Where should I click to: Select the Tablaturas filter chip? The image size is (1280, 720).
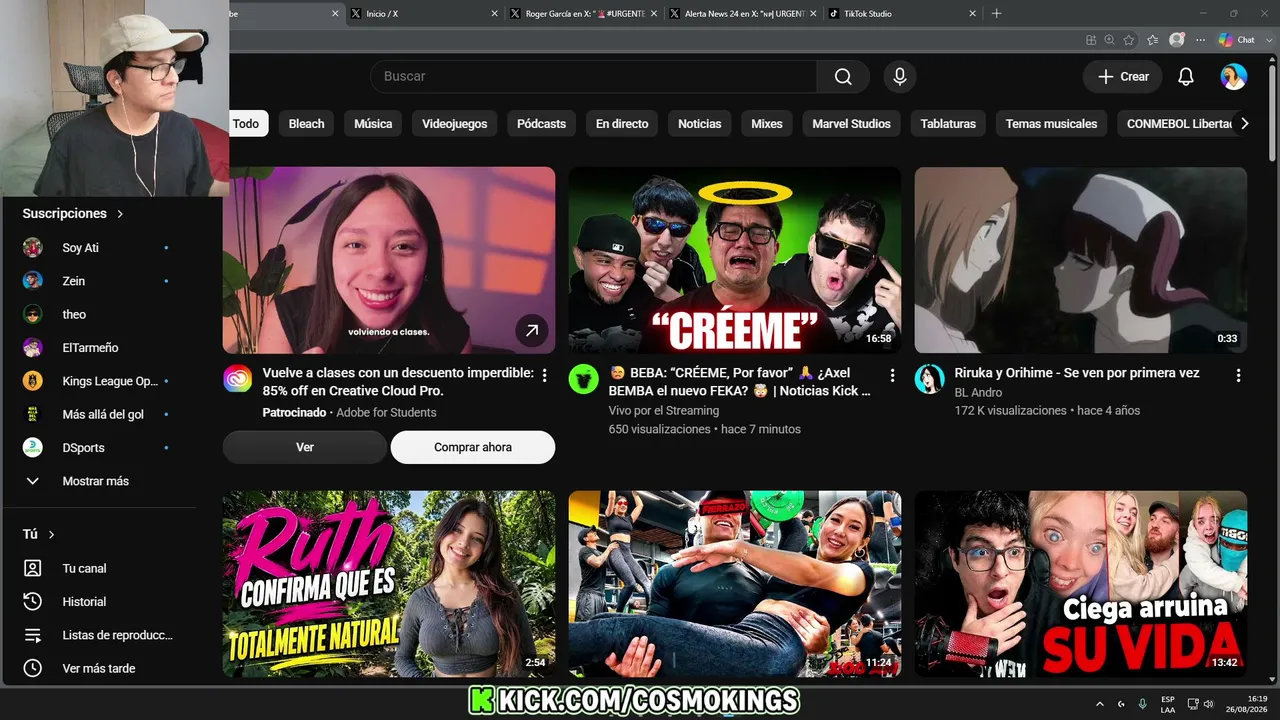pyautogui.click(x=948, y=124)
